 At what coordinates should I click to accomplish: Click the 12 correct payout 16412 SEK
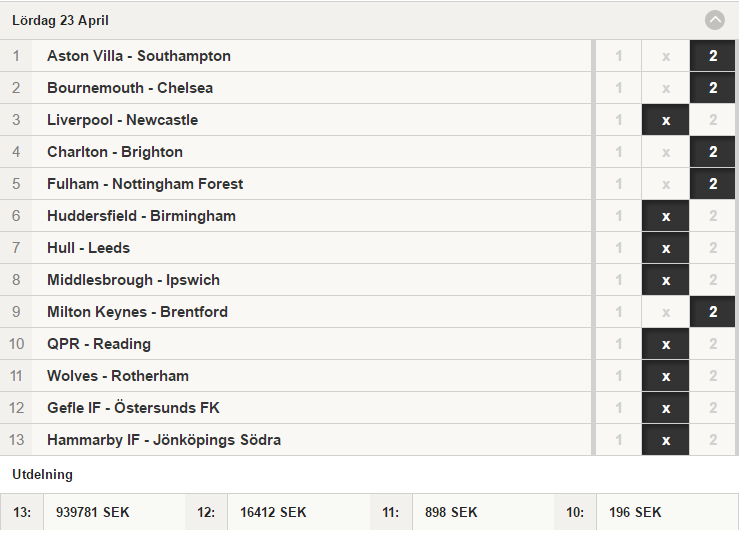click(x=273, y=512)
